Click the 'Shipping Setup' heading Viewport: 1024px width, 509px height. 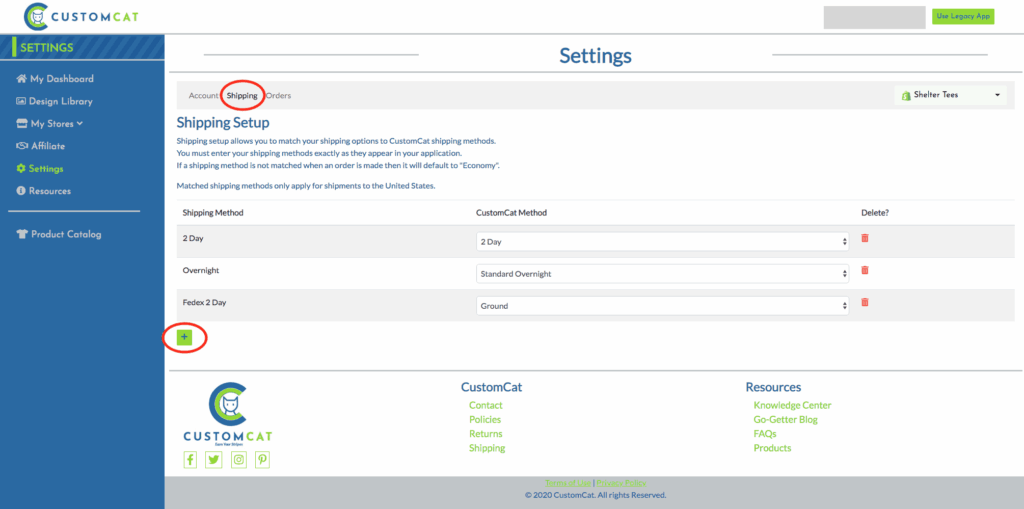223,122
